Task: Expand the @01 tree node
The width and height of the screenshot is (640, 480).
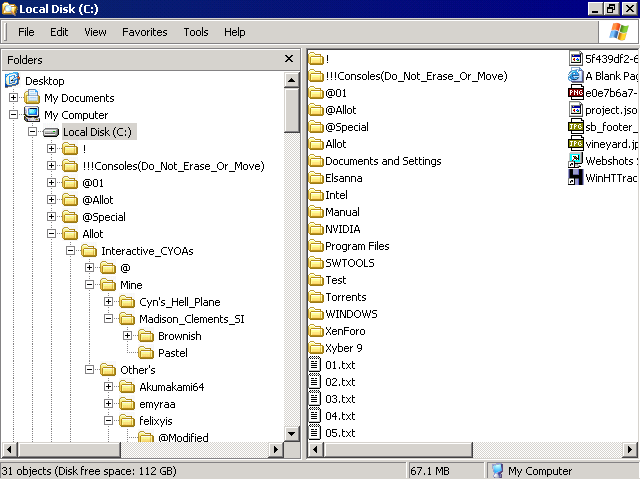Action: pos(51,182)
